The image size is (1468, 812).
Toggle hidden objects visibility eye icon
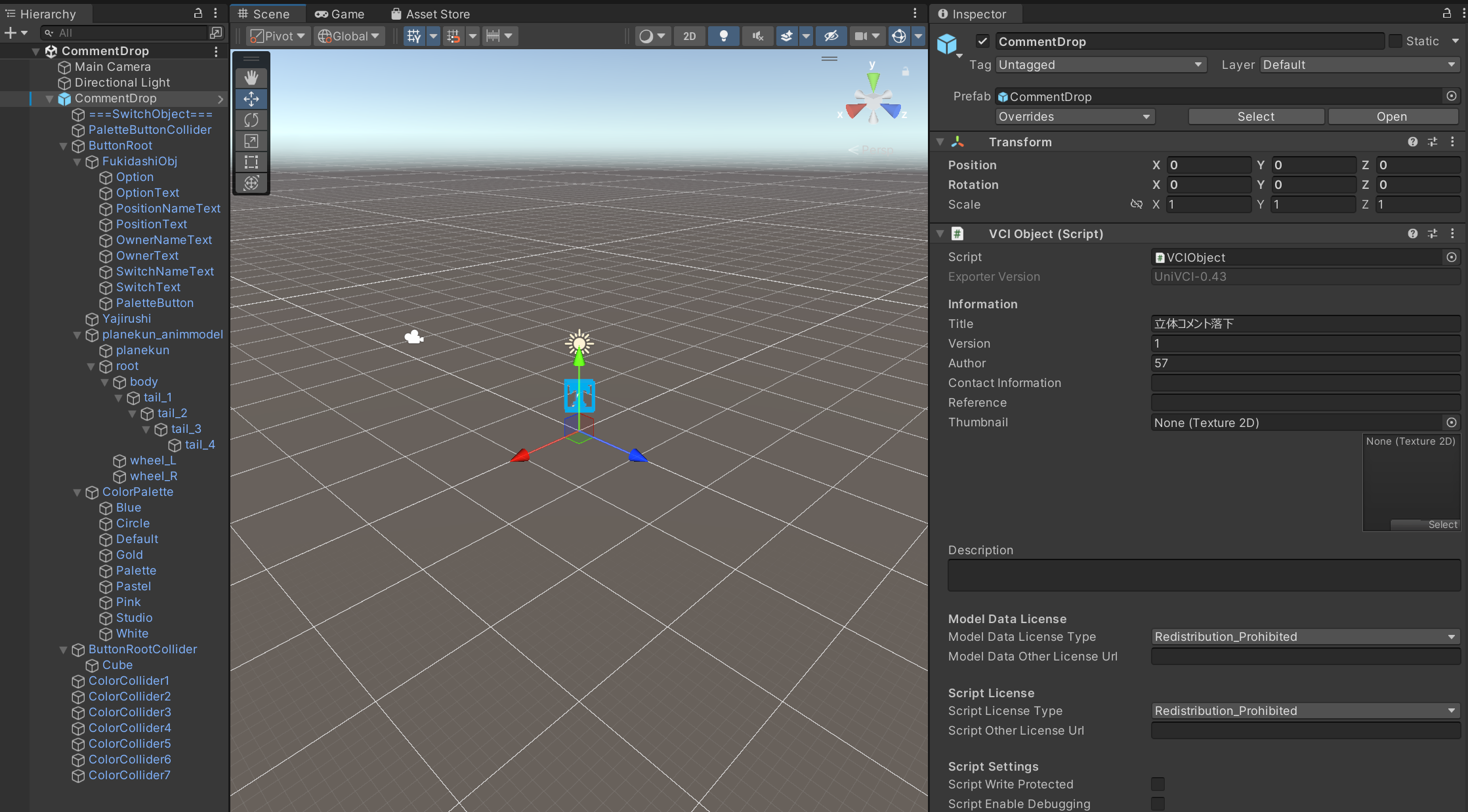(x=831, y=36)
